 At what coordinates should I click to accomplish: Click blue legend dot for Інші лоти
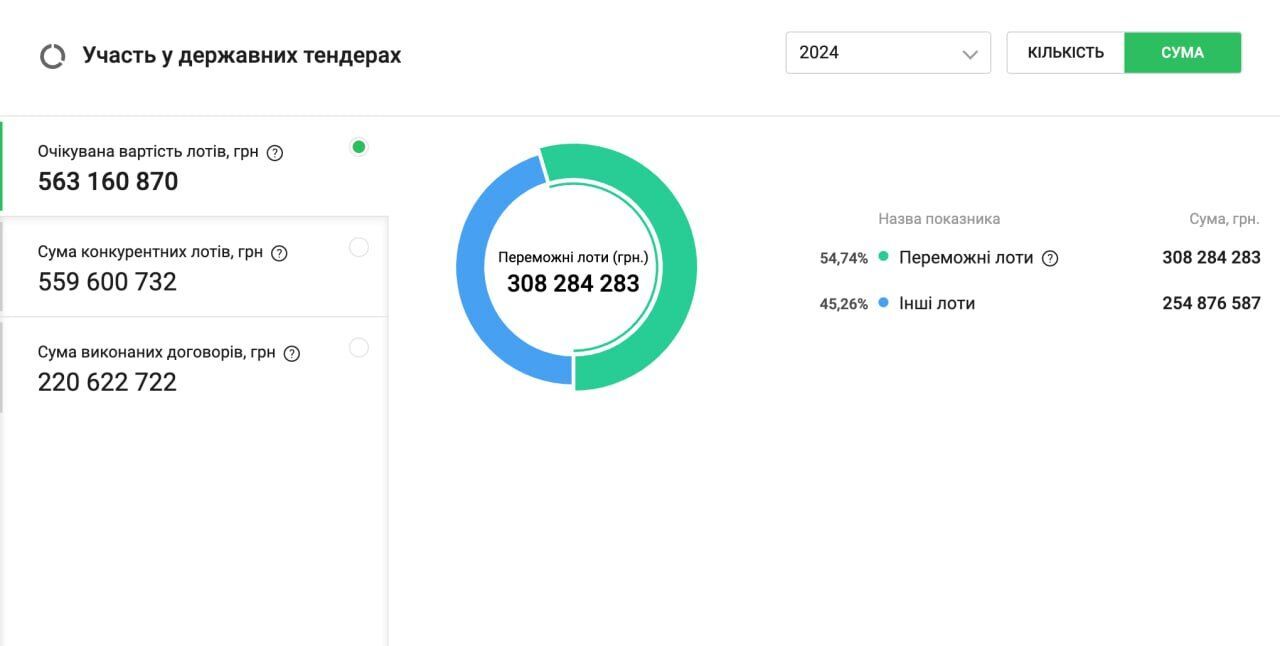[883, 302]
